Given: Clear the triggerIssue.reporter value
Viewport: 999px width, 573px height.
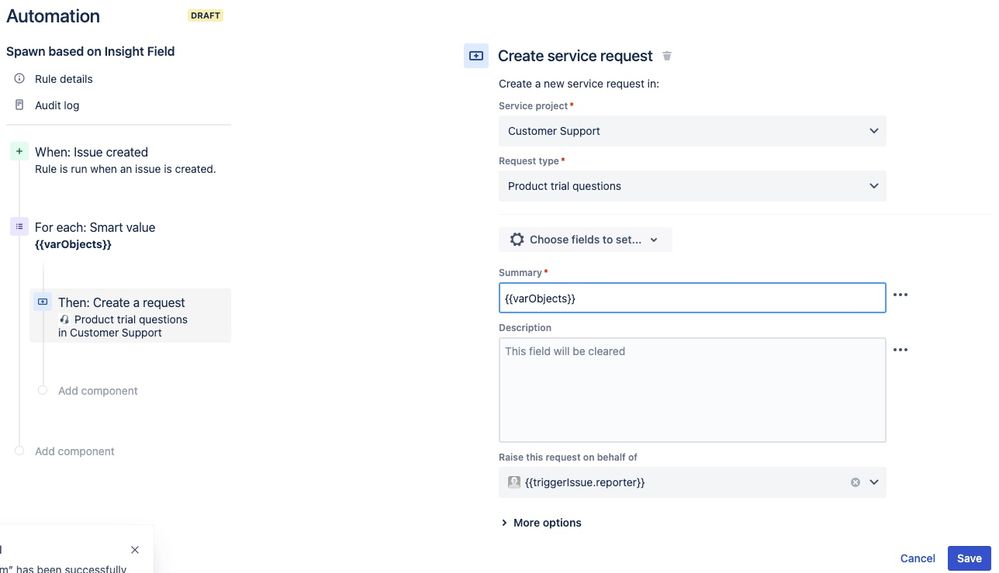Looking at the screenshot, I should (855, 482).
